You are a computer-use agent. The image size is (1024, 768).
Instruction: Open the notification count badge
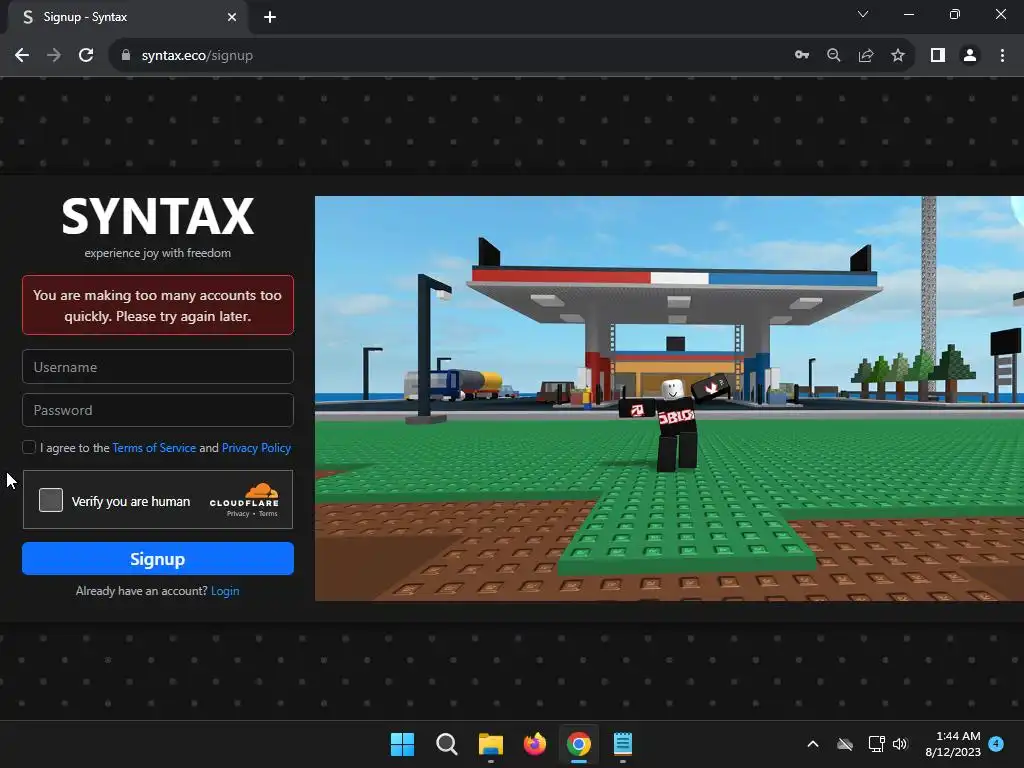(996, 744)
